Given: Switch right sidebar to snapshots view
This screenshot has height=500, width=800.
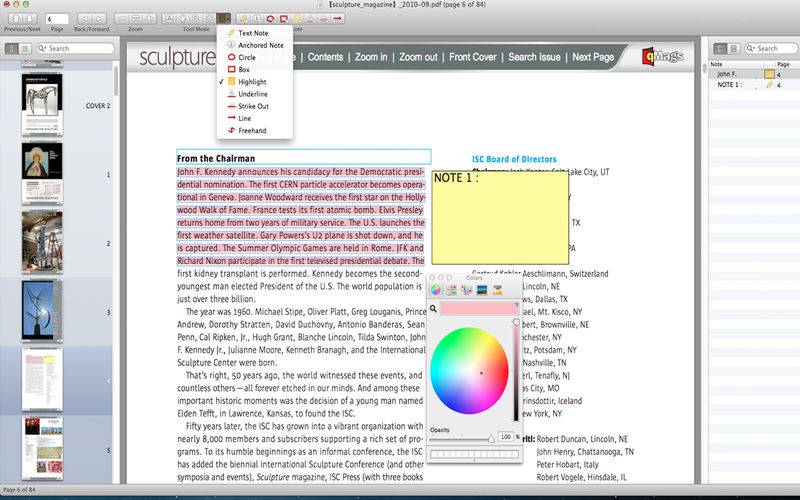Looking at the screenshot, I should pos(734,48).
